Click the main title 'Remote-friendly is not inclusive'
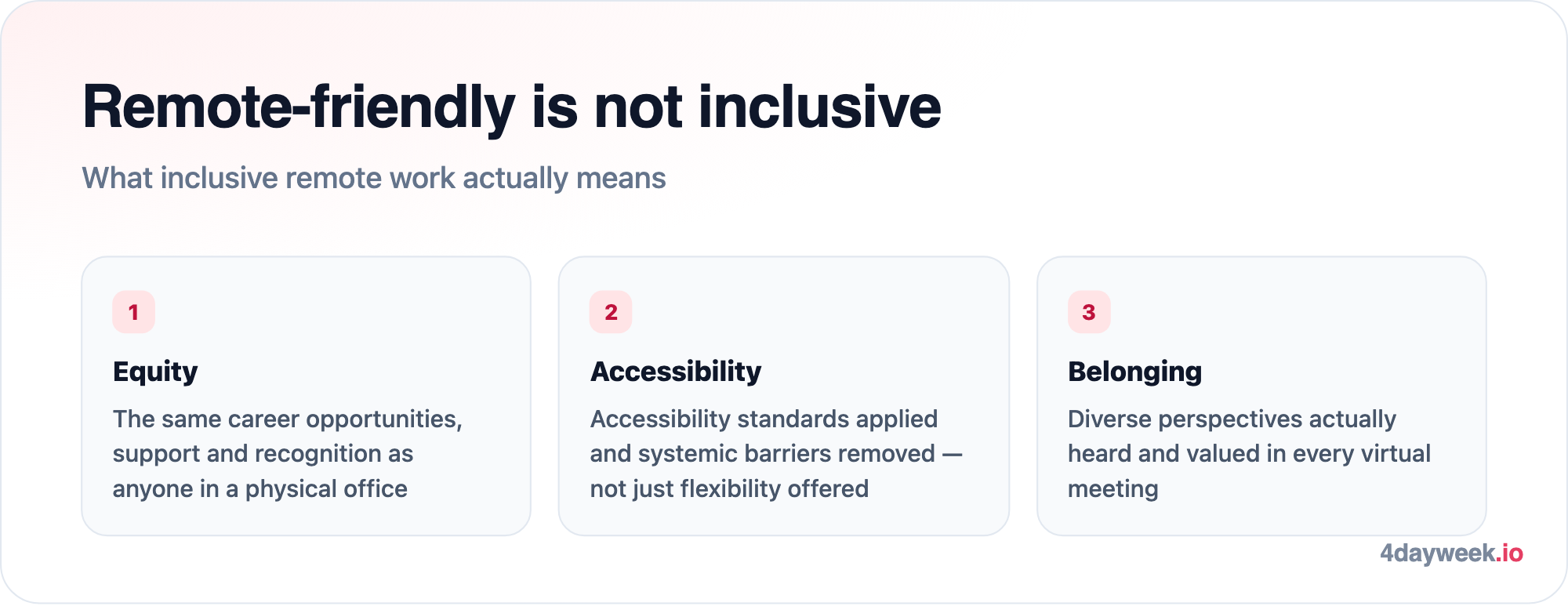The height and width of the screenshot is (606, 1568). click(512, 107)
